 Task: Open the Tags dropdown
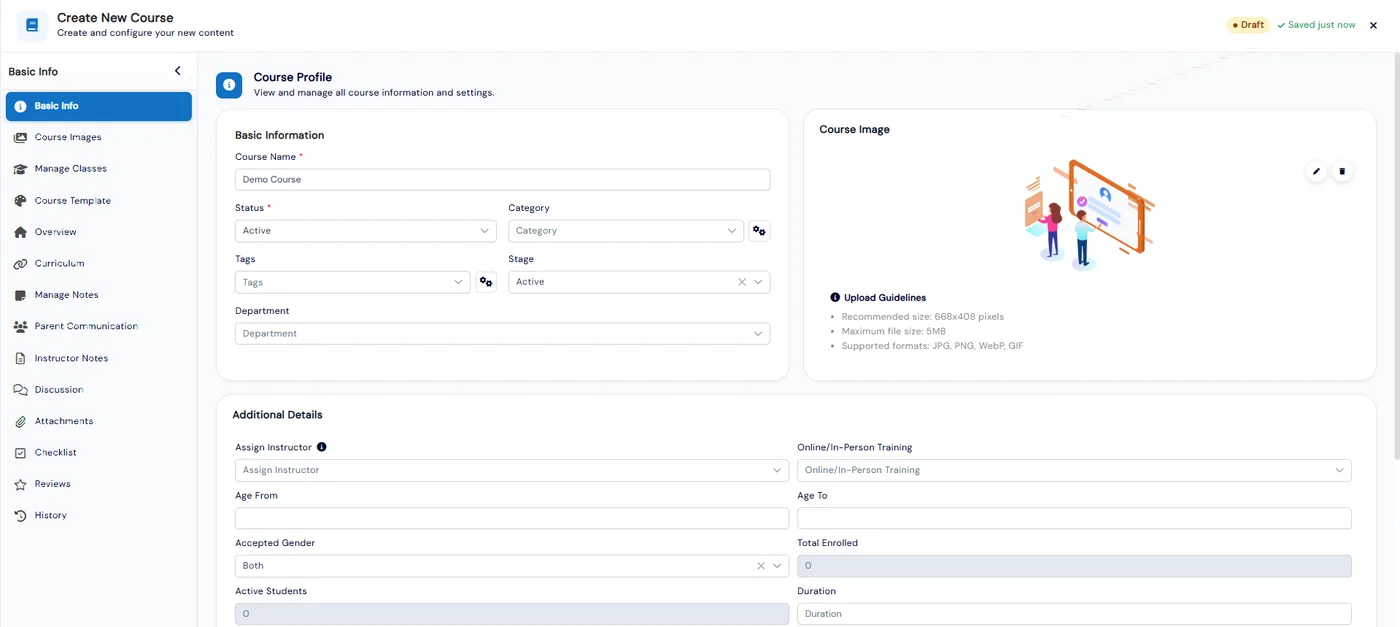[x=352, y=282]
